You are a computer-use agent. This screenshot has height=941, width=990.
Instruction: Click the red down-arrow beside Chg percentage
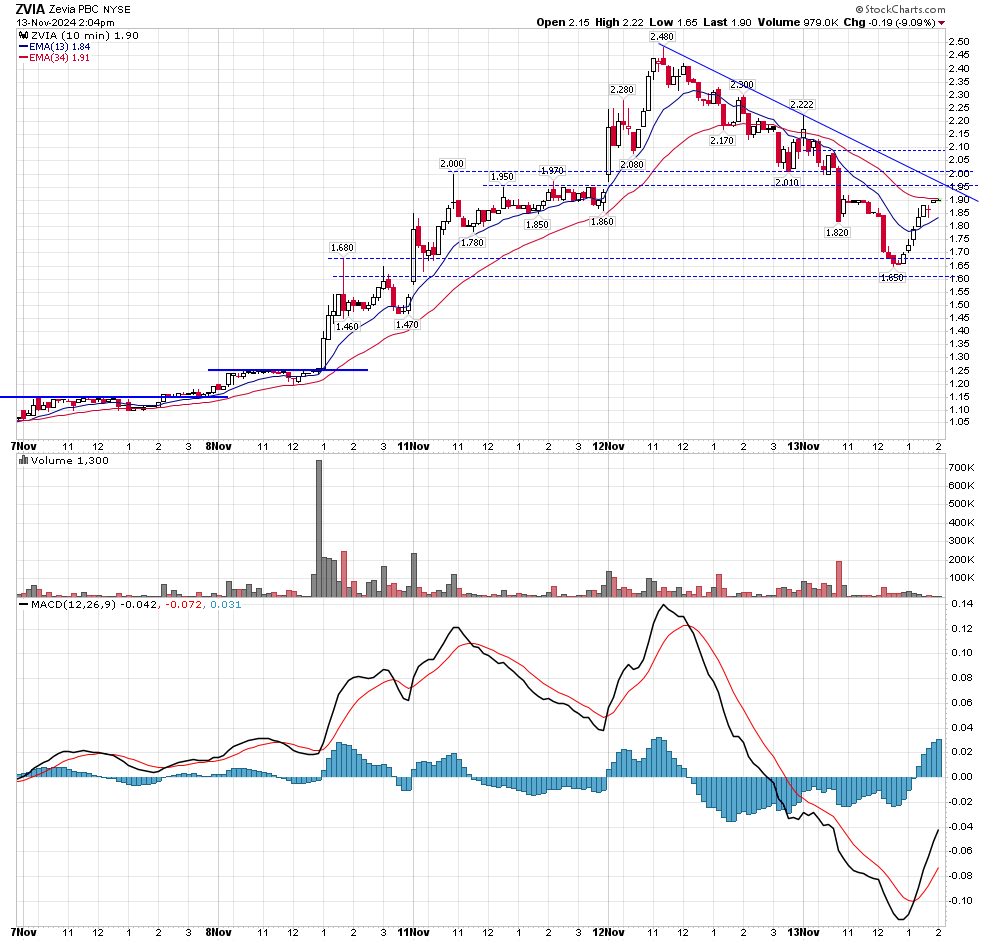coord(941,22)
